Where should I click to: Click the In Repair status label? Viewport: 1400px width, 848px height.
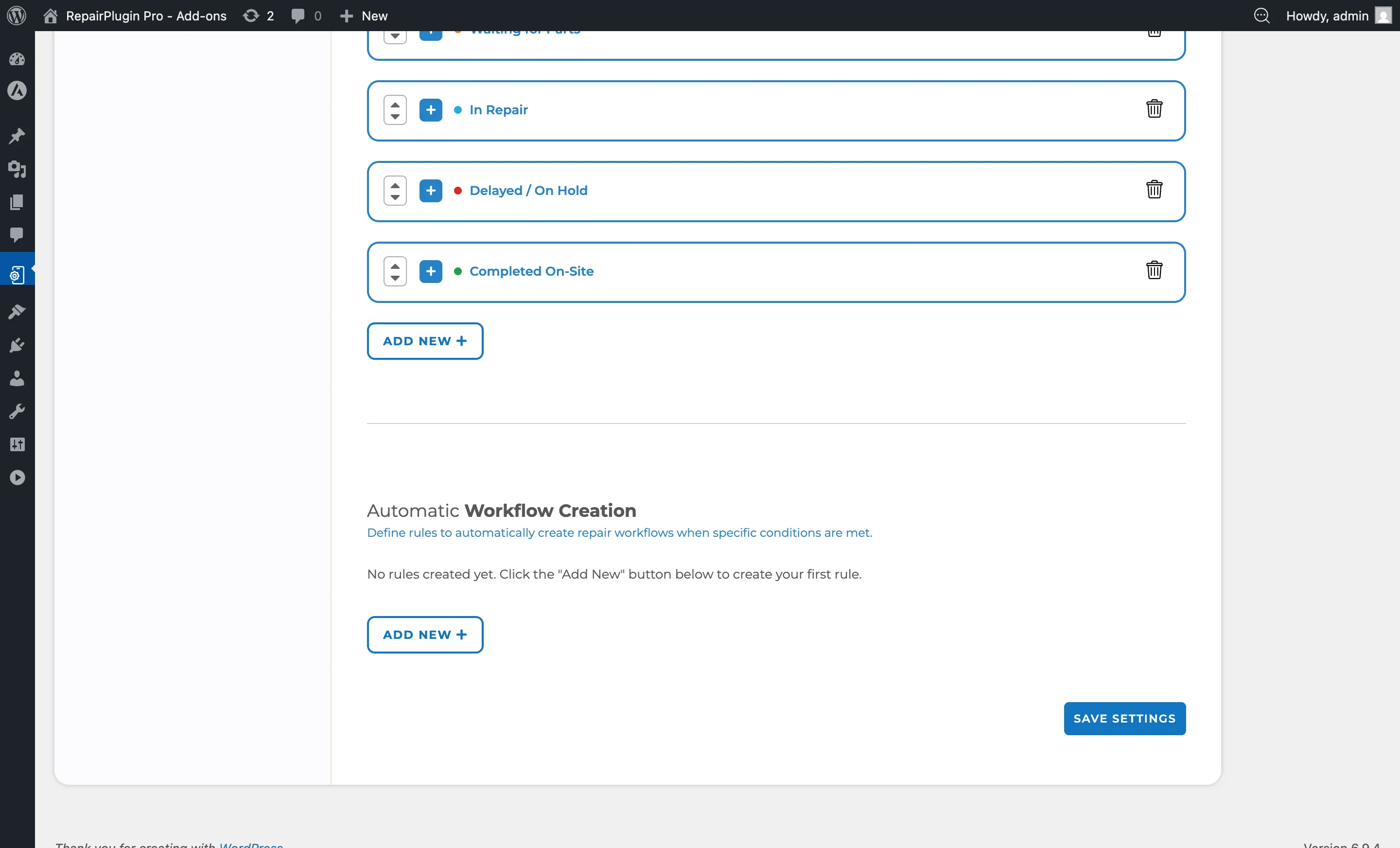point(498,110)
